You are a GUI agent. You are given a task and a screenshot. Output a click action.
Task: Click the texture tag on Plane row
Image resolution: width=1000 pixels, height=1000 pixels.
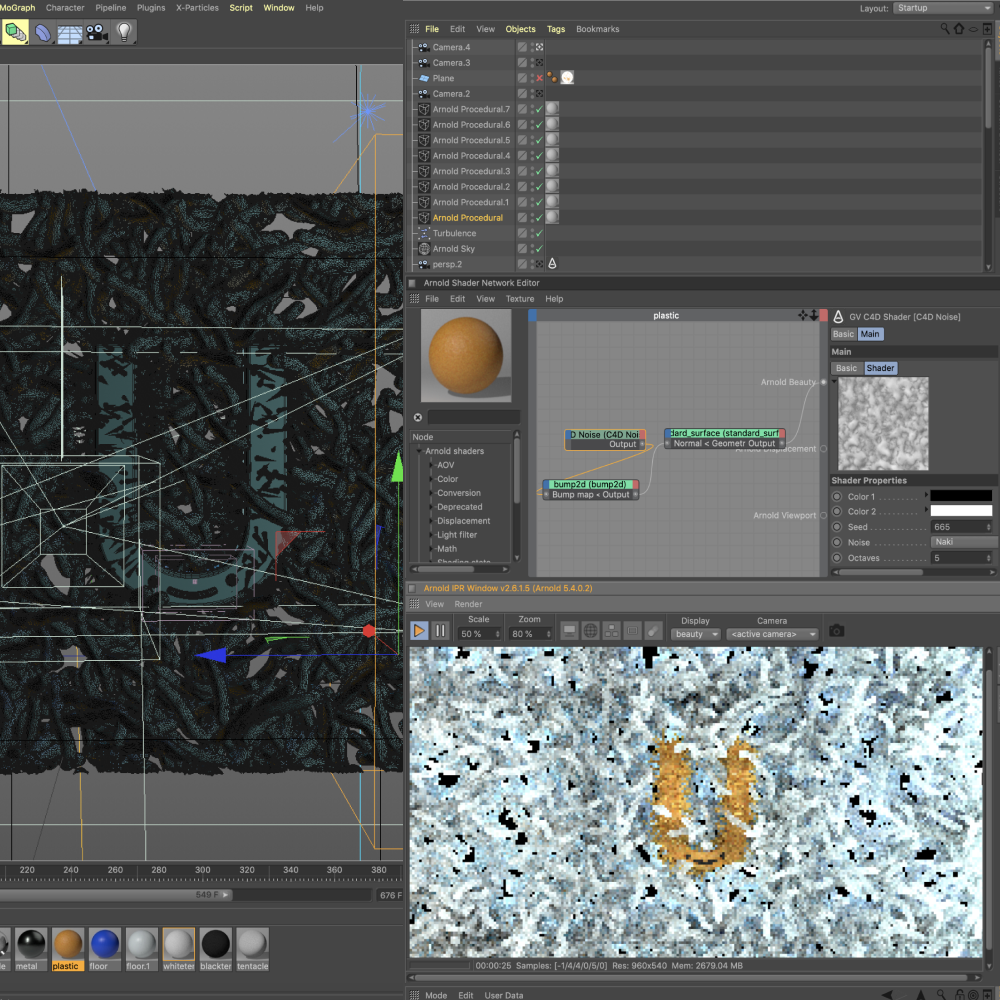pyautogui.click(x=567, y=78)
